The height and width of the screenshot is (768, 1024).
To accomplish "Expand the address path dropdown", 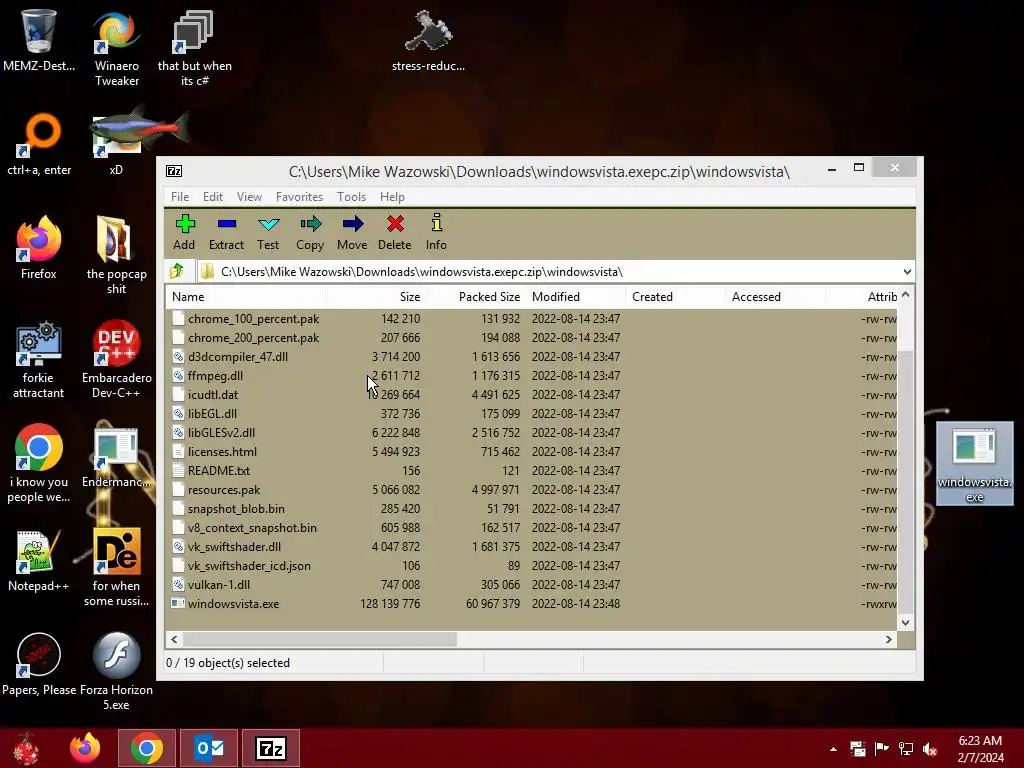I will pos(907,272).
